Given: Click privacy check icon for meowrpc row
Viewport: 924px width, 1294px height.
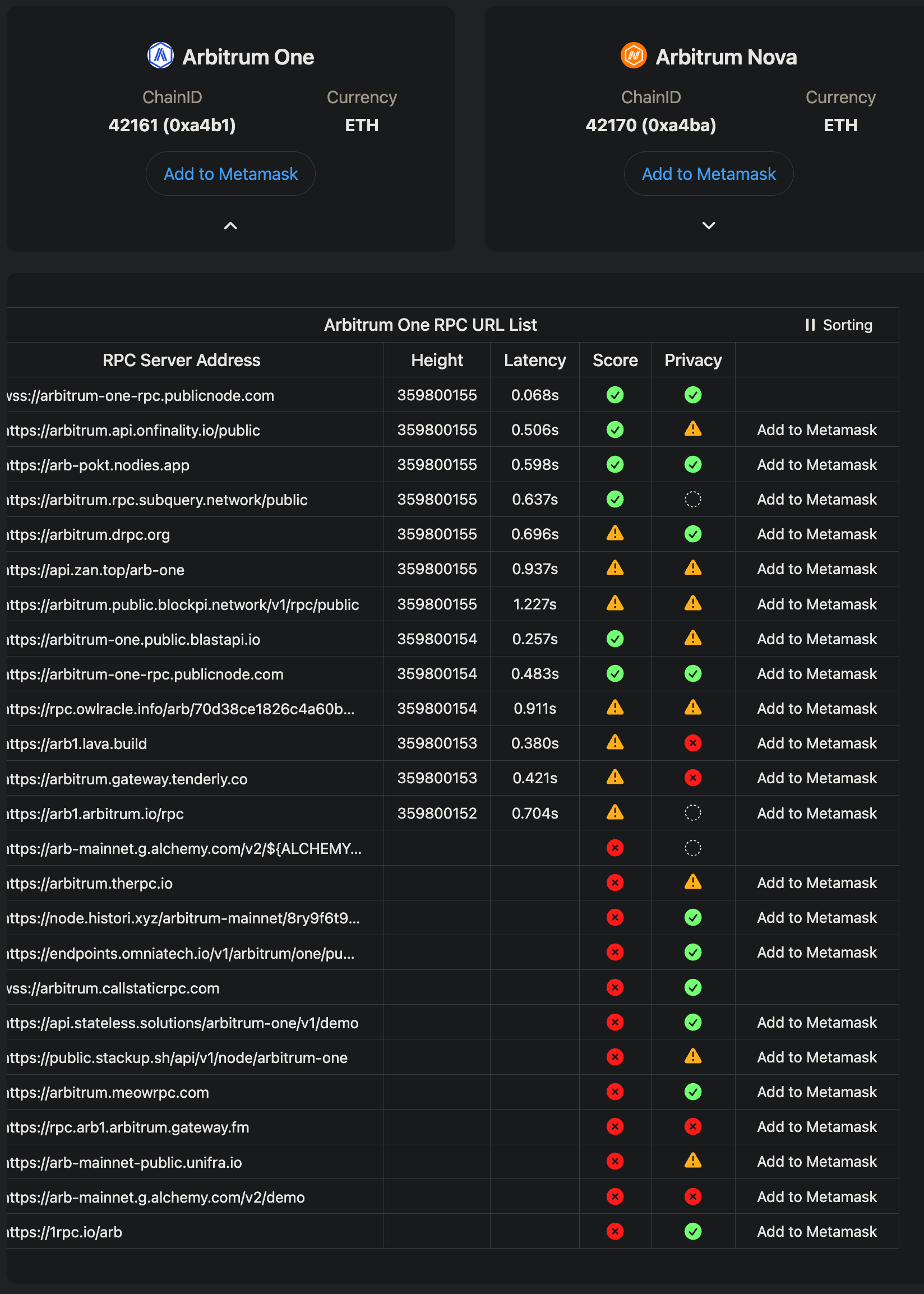Looking at the screenshot, I should (693, 1092).
